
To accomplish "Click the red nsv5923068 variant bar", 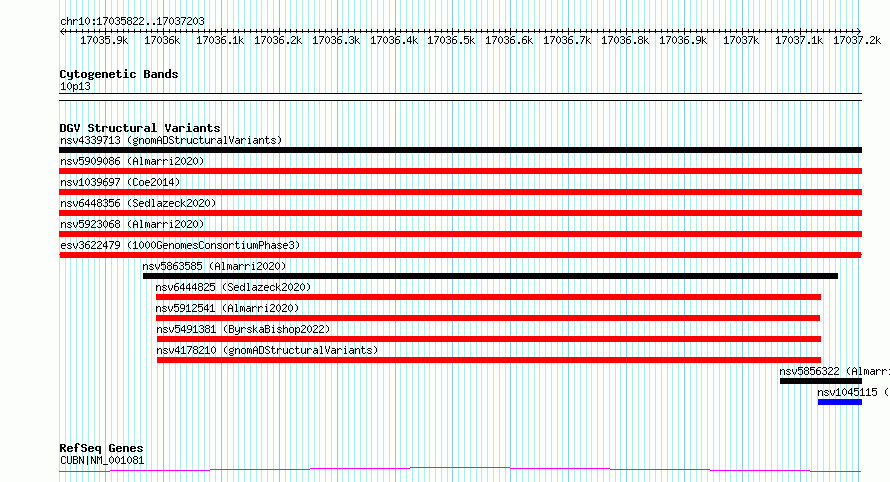I will pyautogui.click(x=460, y=234).
